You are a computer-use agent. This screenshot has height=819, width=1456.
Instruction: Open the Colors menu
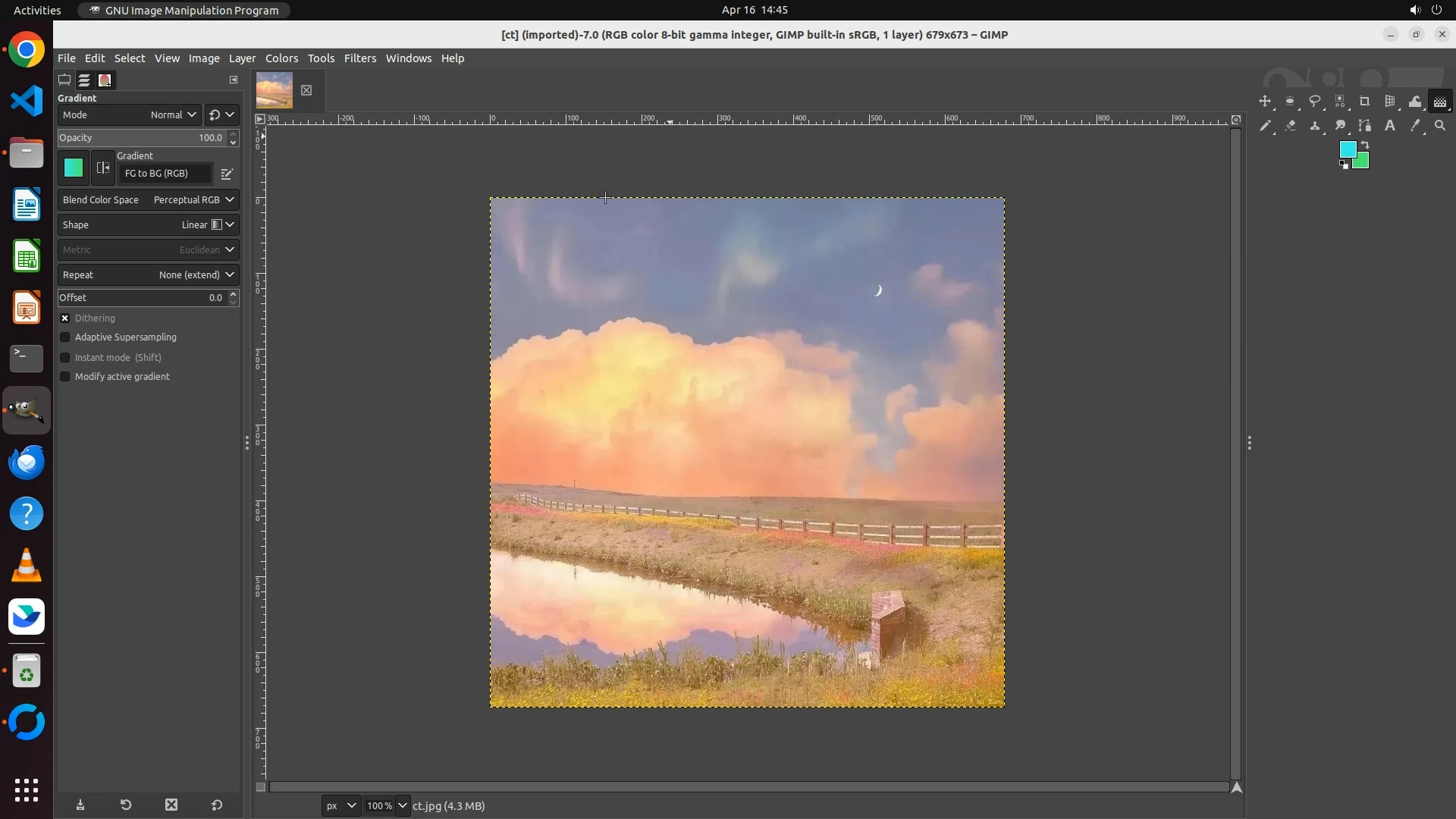point(281,58)
